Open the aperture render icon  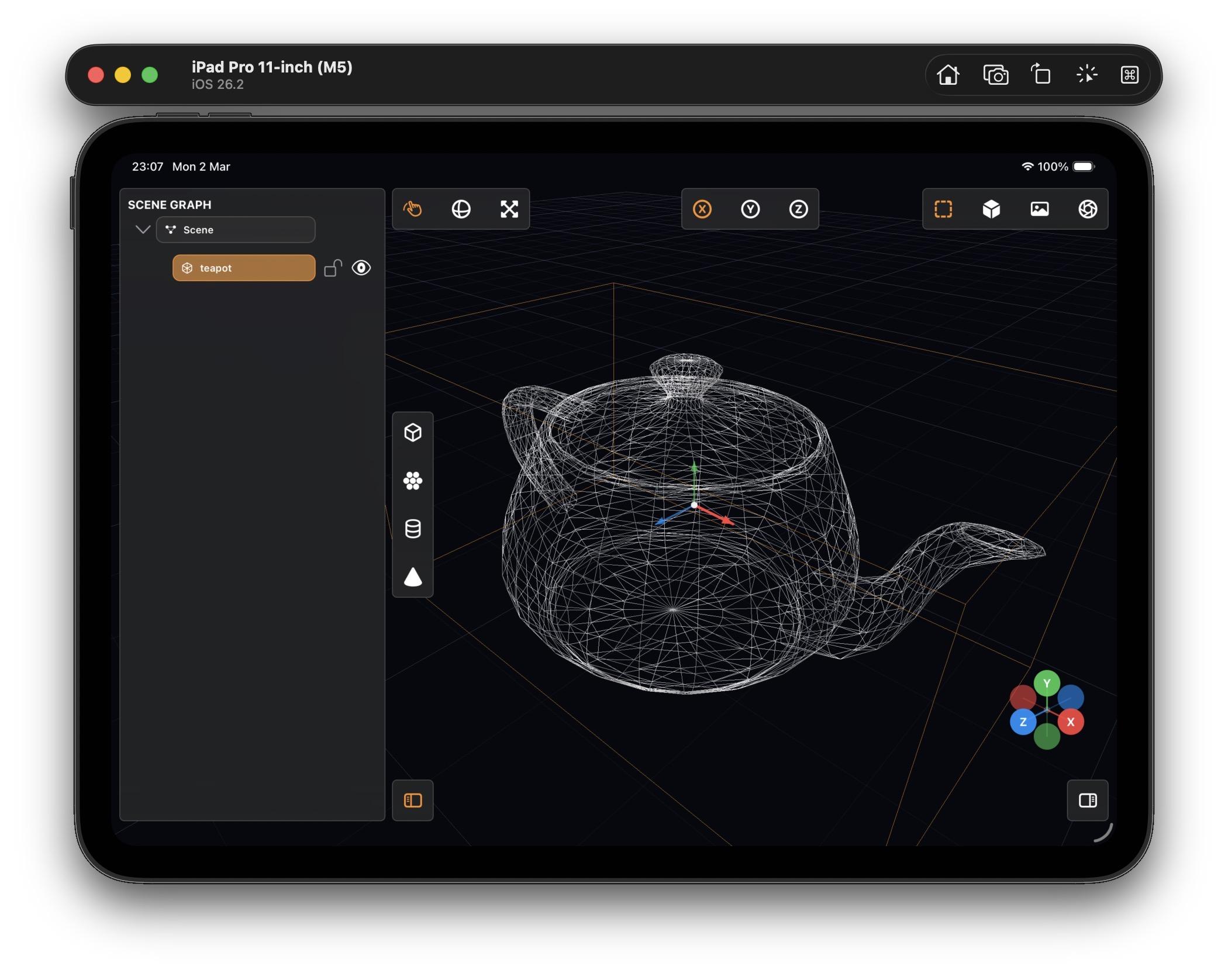[x=1088, y=209]
